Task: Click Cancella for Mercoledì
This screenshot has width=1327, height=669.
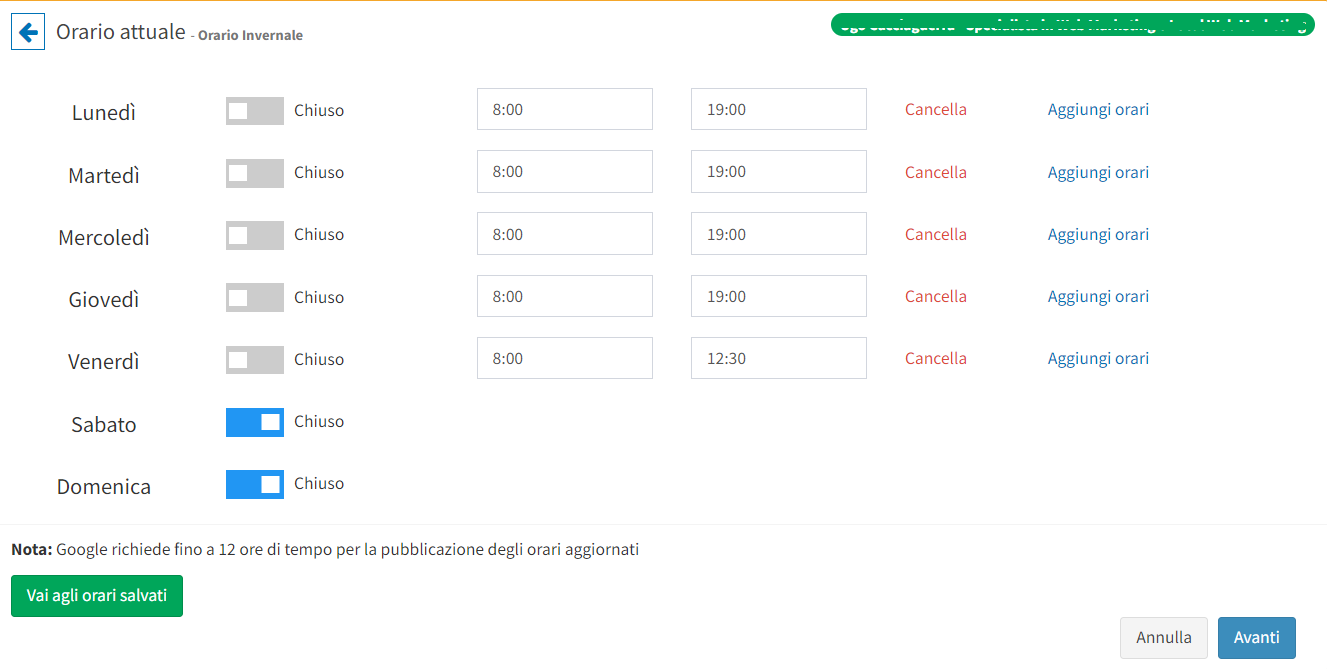Action: [935, 234]
